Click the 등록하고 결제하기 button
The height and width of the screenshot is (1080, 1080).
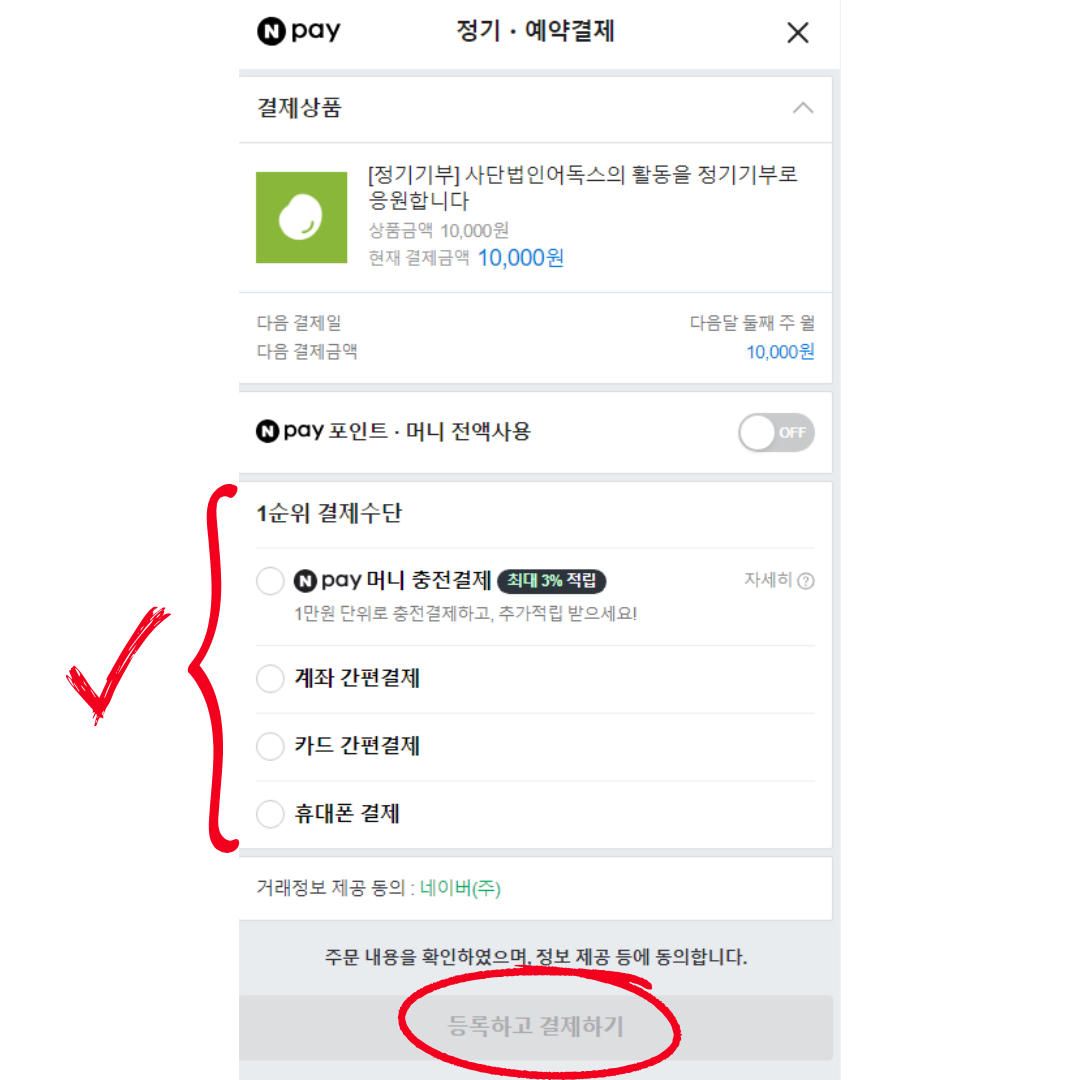[x=536, y=1027]
